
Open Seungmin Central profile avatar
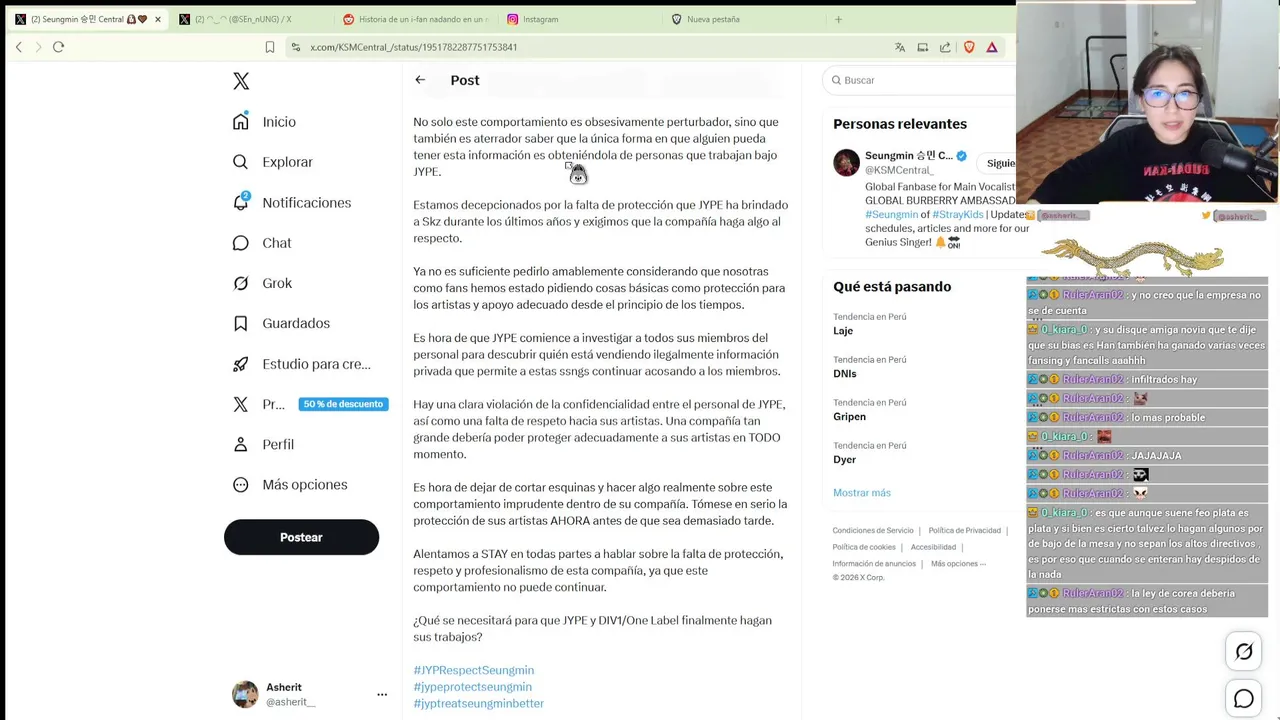[x=847, y=163]
